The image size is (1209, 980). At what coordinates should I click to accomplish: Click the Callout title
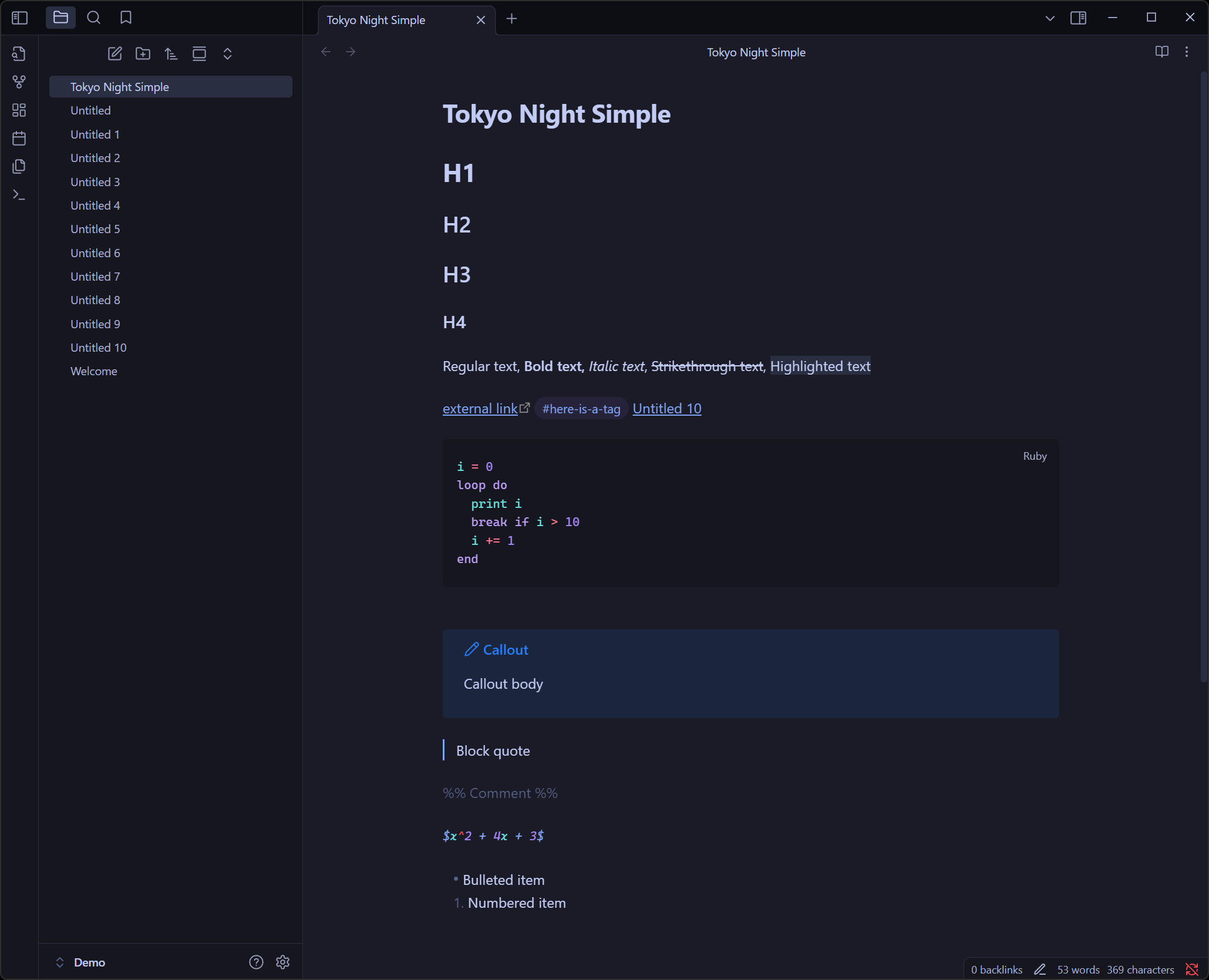(506, 650)
